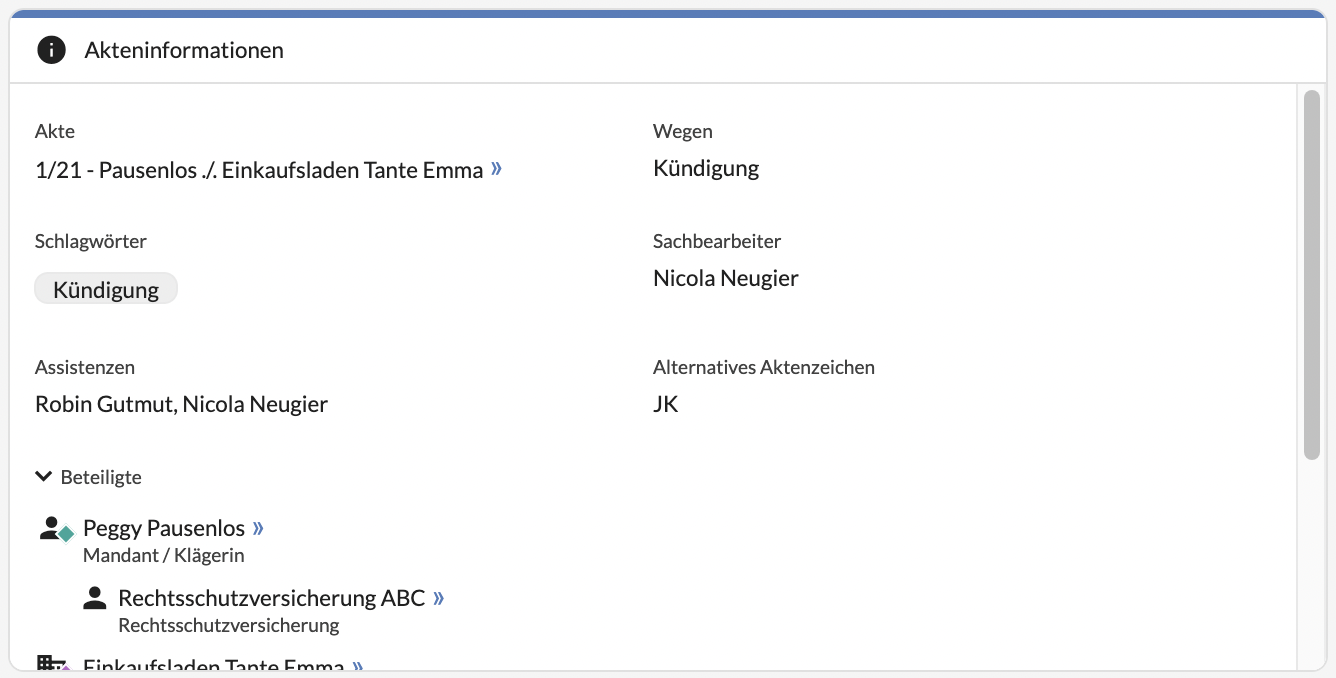Click the vertical scrollbar thumb
Screen dimensions: 1336x678
point(1312,275)
